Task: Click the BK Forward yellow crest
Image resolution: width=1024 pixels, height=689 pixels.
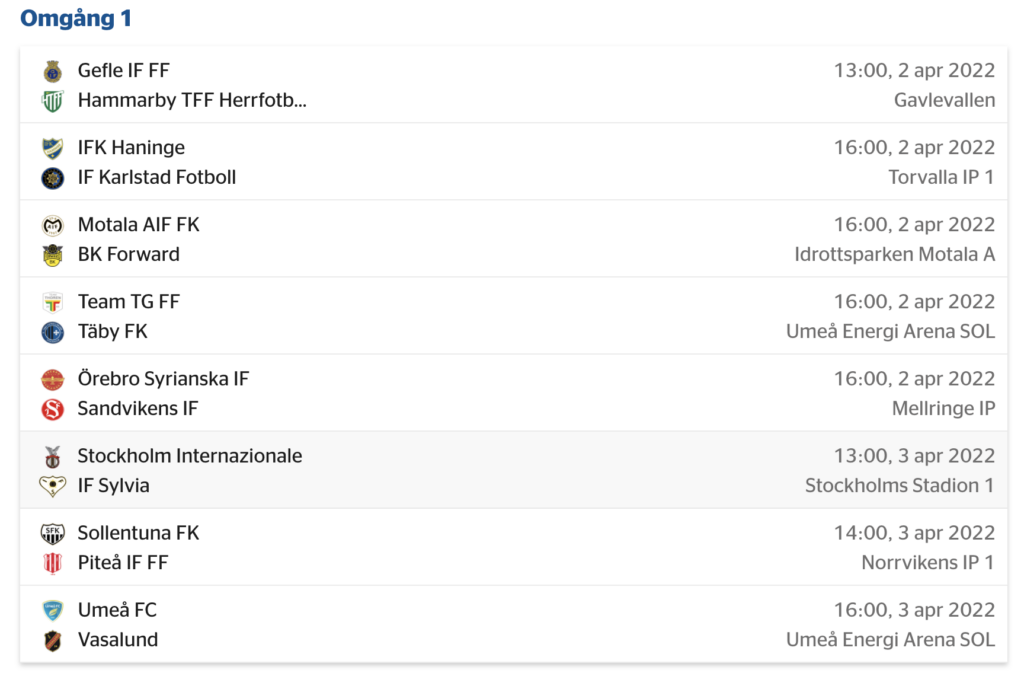Action: click(x=52, y=255)
